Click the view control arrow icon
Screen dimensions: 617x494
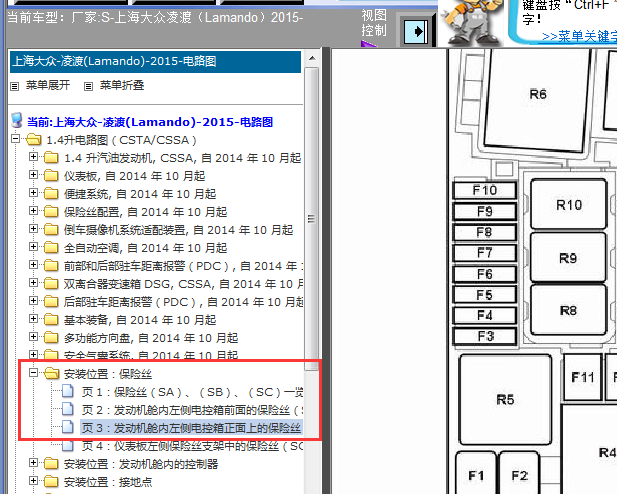point(416,31)
